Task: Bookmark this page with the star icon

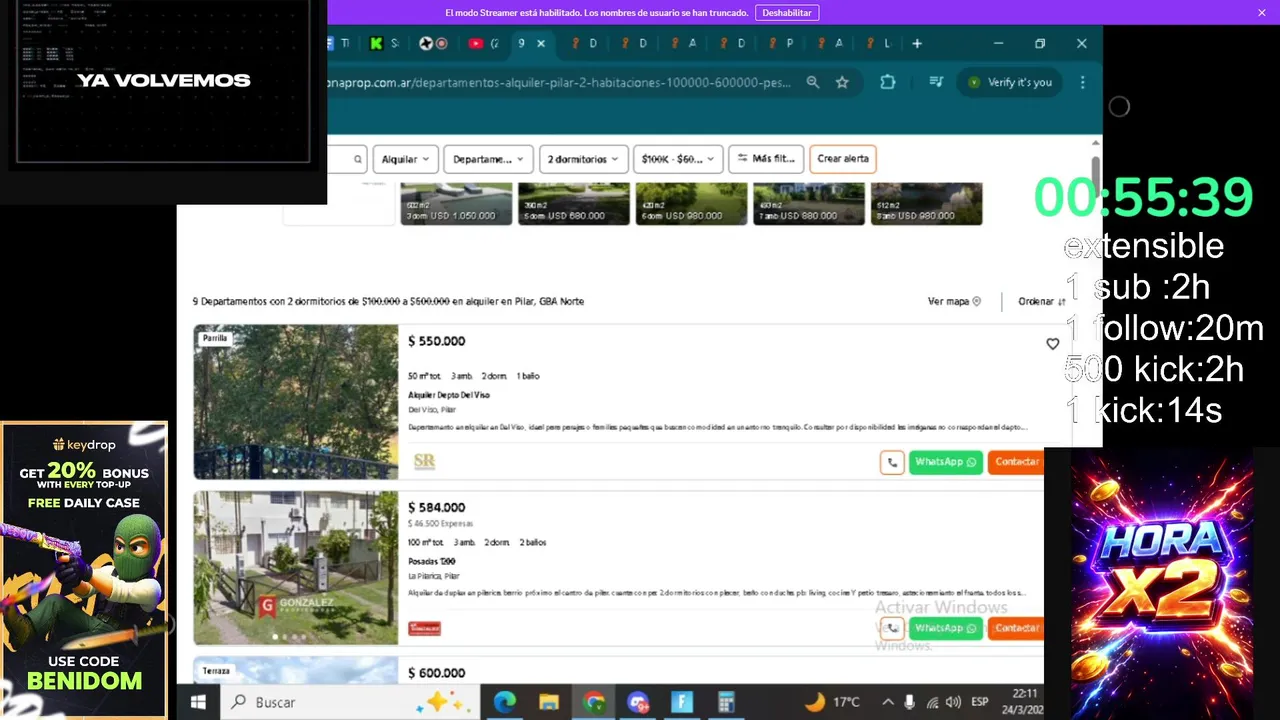Action: pos(842,82)
